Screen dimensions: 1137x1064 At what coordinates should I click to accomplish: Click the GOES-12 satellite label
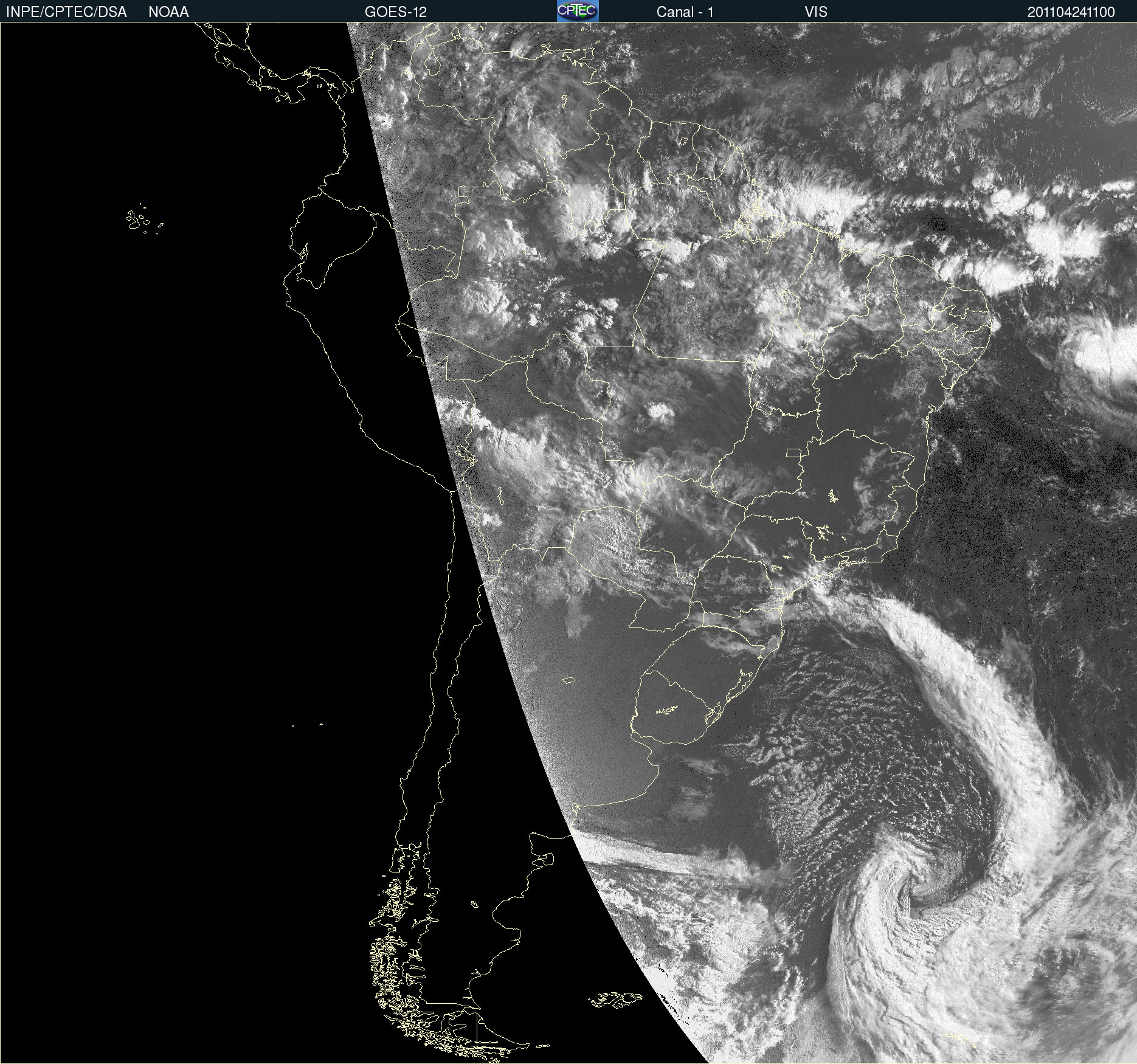(x=396, y=12)
